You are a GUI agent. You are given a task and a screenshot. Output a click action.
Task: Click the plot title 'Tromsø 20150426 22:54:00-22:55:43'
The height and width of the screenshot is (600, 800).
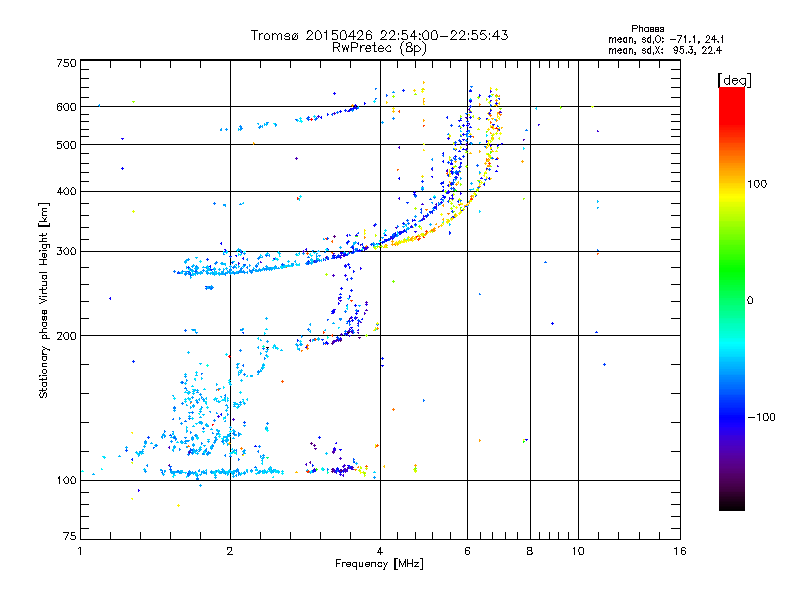[379, 35]
